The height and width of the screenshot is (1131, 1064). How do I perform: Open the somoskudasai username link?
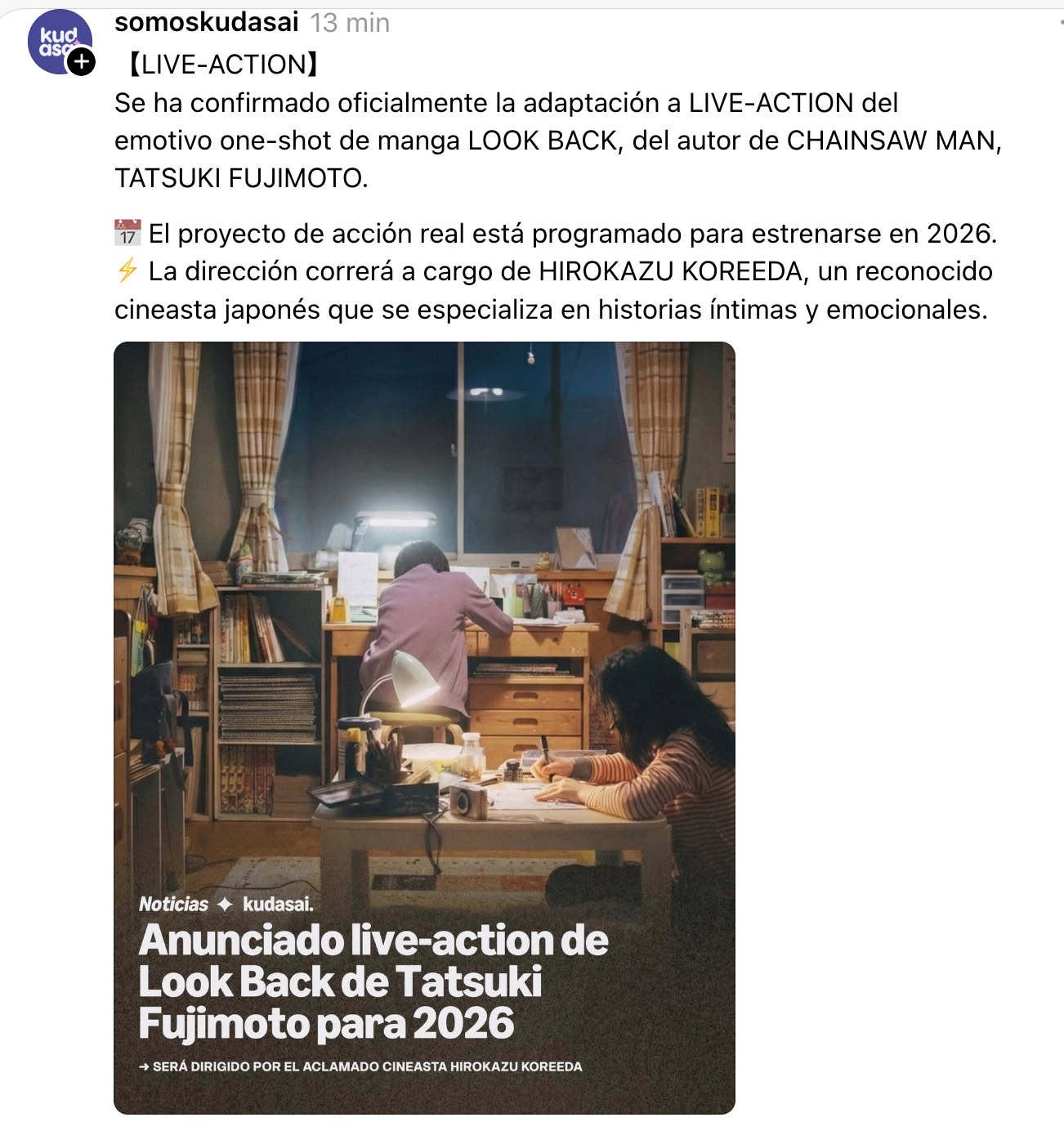(207, 22)
